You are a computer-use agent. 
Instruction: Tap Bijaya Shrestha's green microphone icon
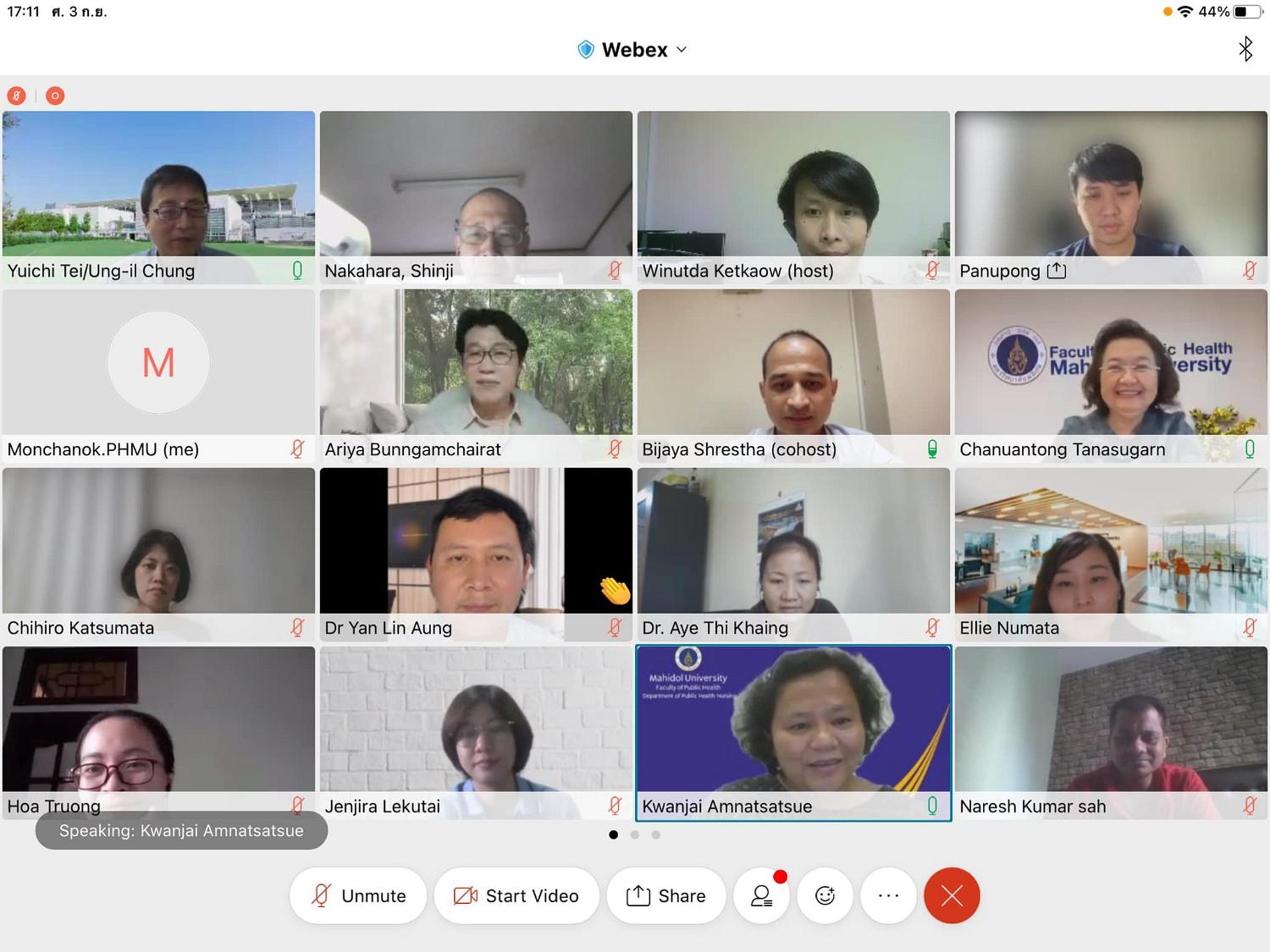932,449
